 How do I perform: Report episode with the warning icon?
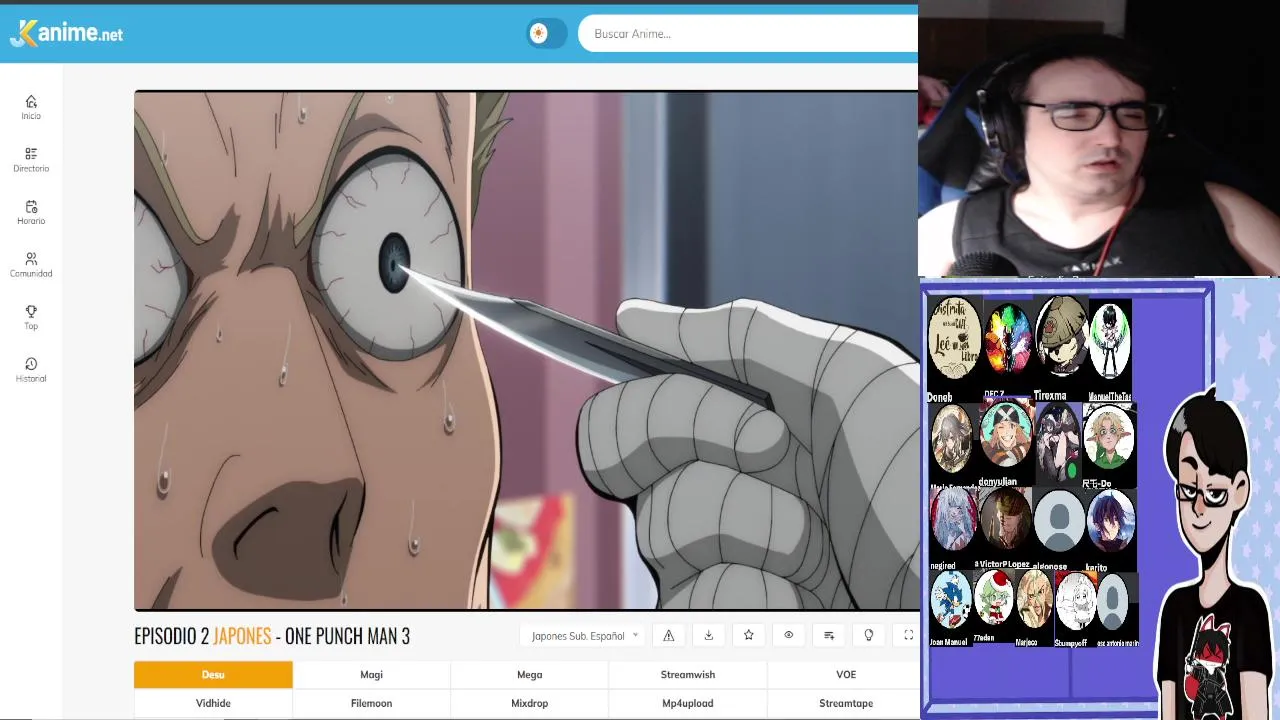coord(669,636)
